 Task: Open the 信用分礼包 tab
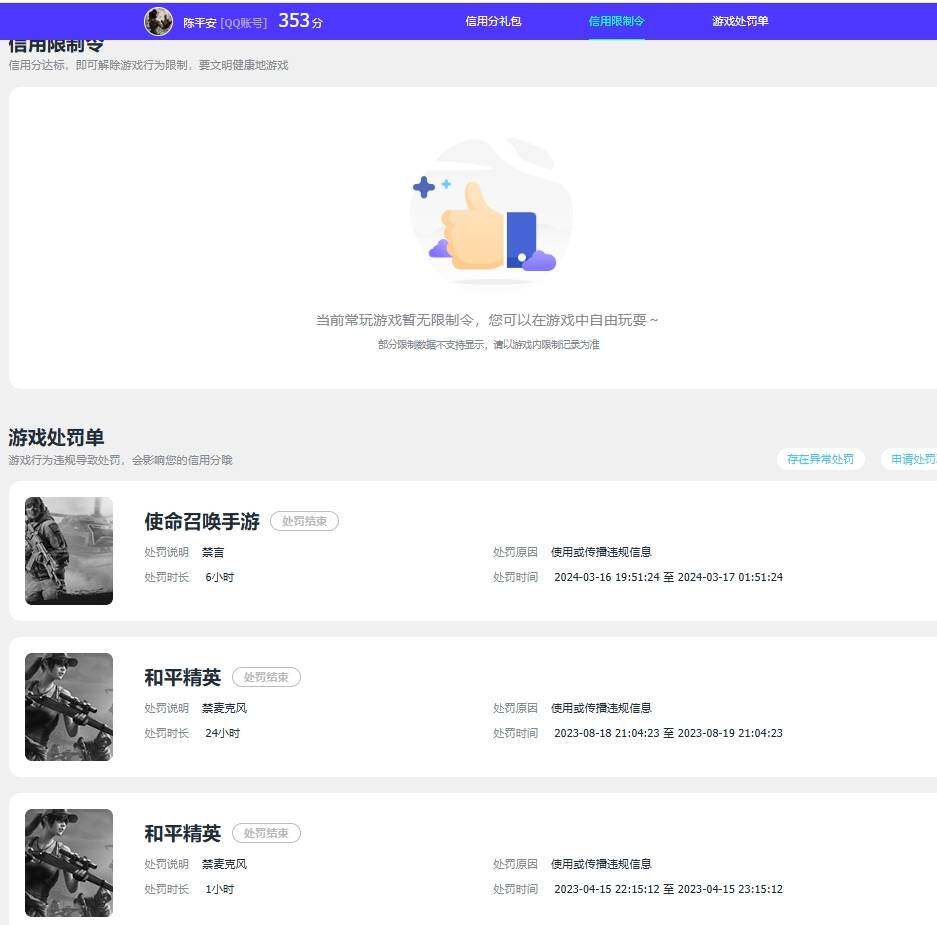(x=494, y=22)
